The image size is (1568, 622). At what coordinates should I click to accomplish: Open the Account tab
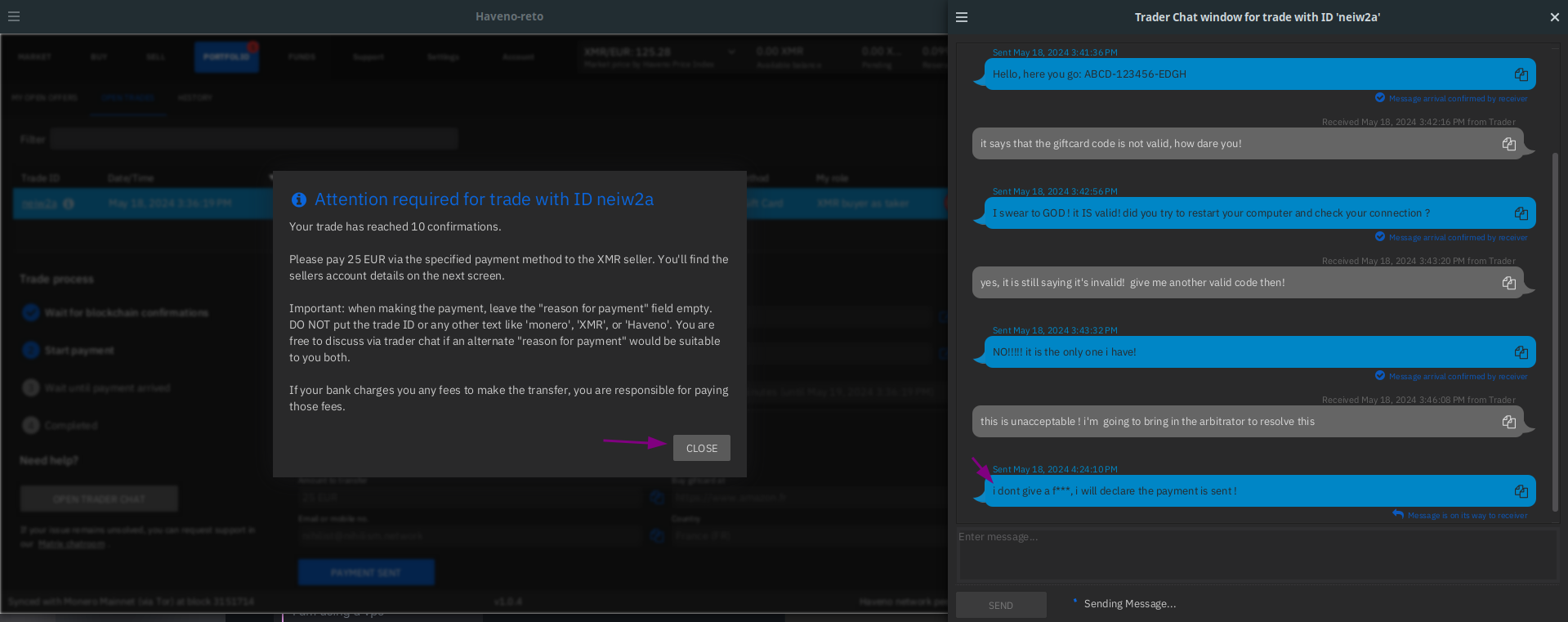pos(518,57)
